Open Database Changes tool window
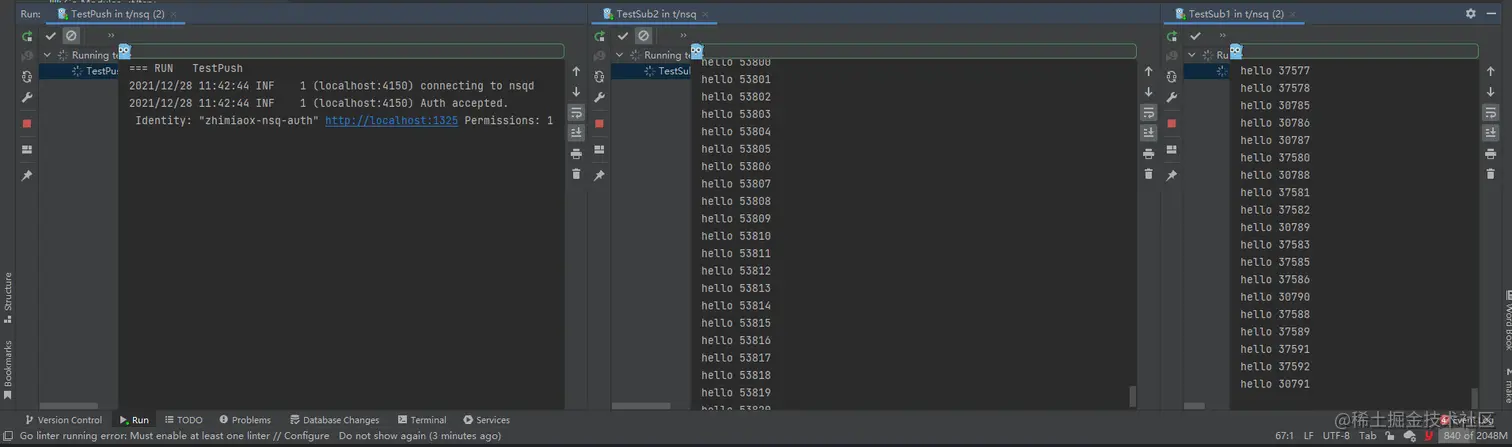The width and height of the screenshot is (1512, 447). pos(334,420)
